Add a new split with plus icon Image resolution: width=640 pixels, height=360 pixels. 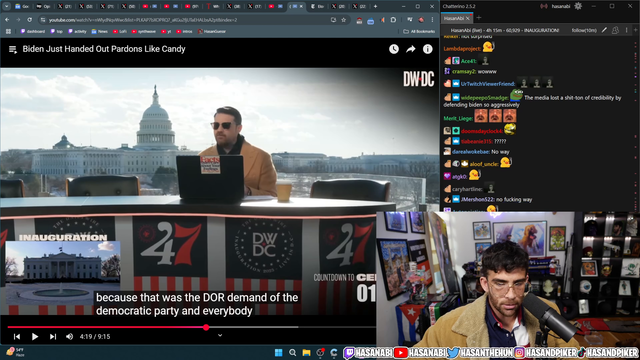pos(636,30)
